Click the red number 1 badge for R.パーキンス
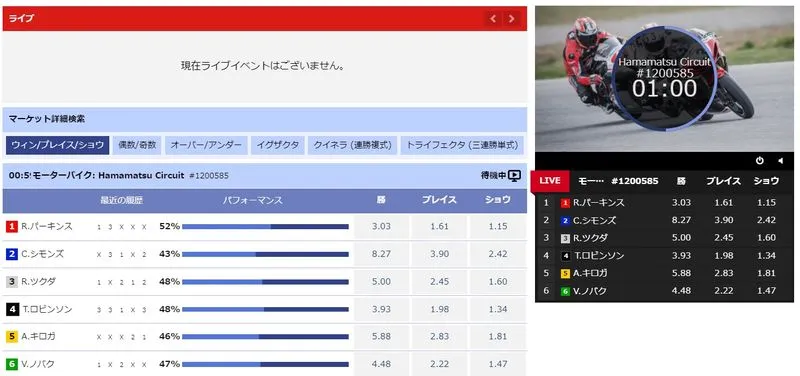Image resolution: width=800 pixels, height=376 pixels. 12,227
